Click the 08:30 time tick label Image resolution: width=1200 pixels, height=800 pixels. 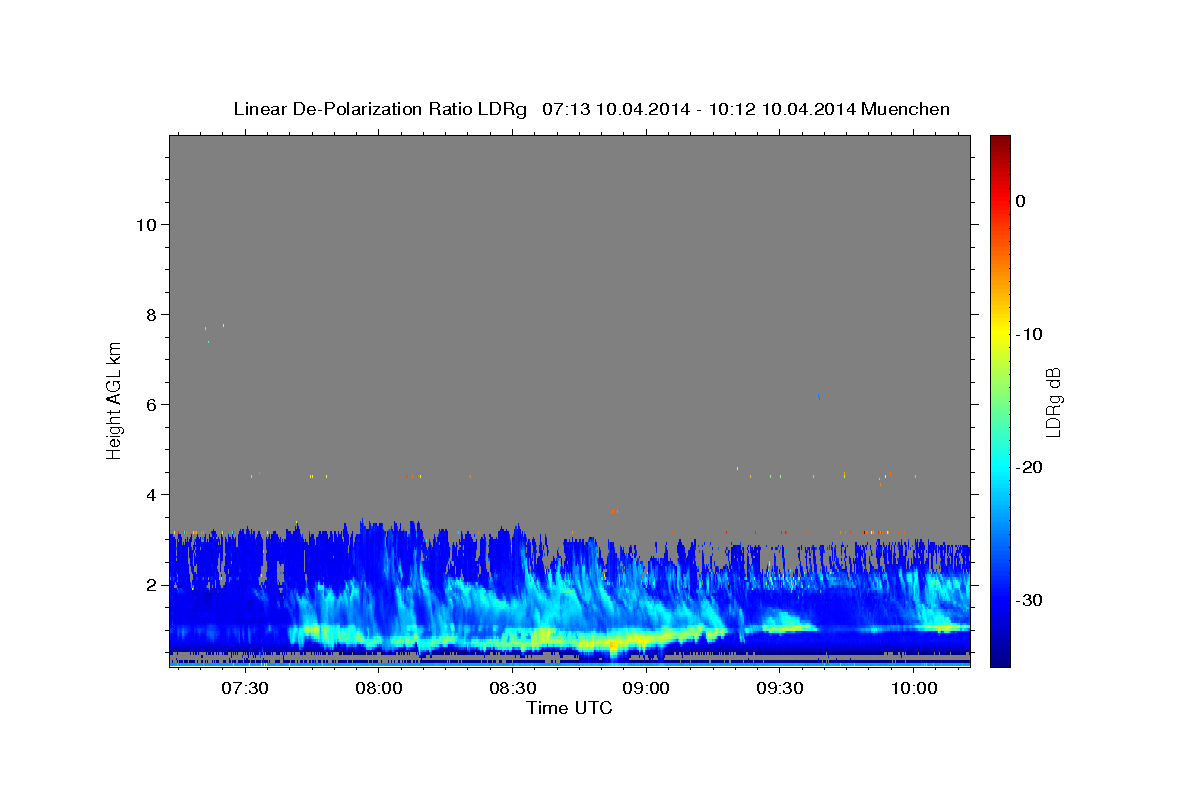tap(512, 689)
